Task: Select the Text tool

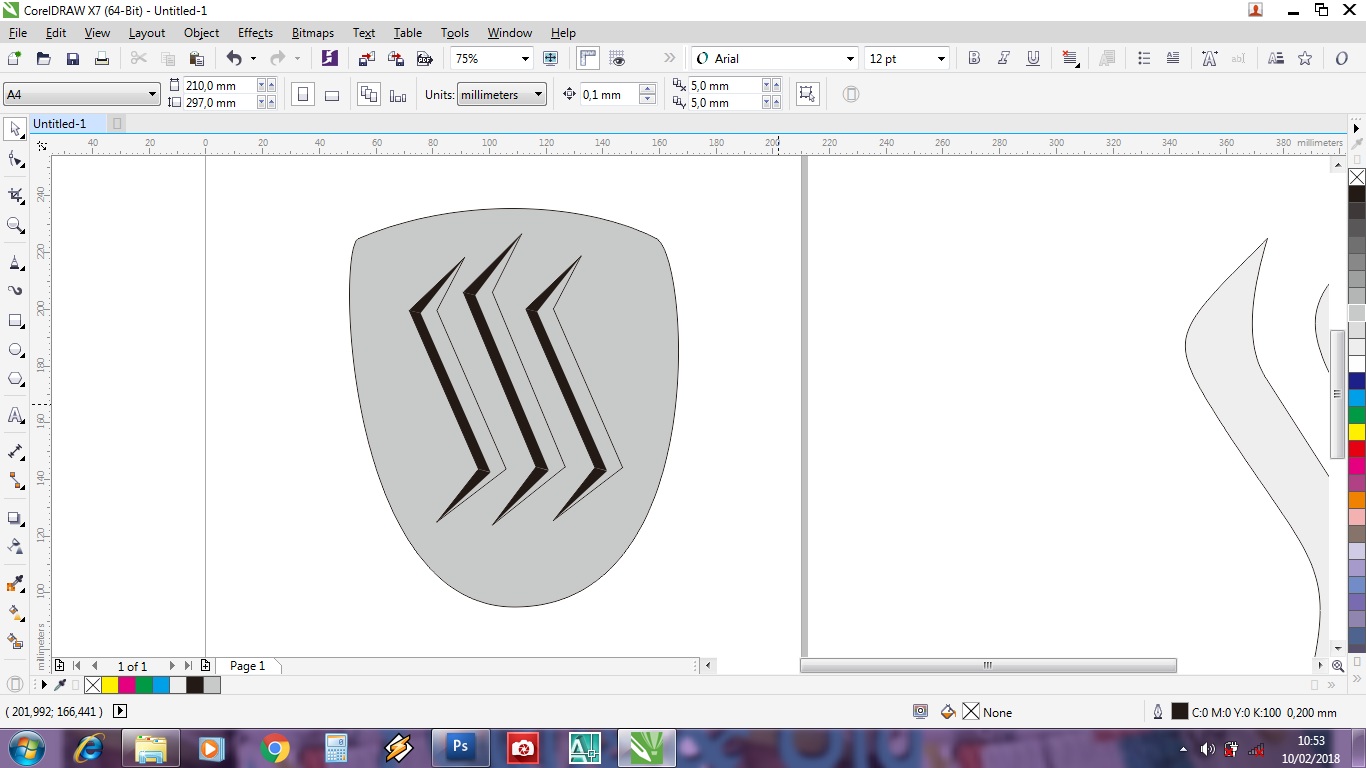Action: click(15, 415)
